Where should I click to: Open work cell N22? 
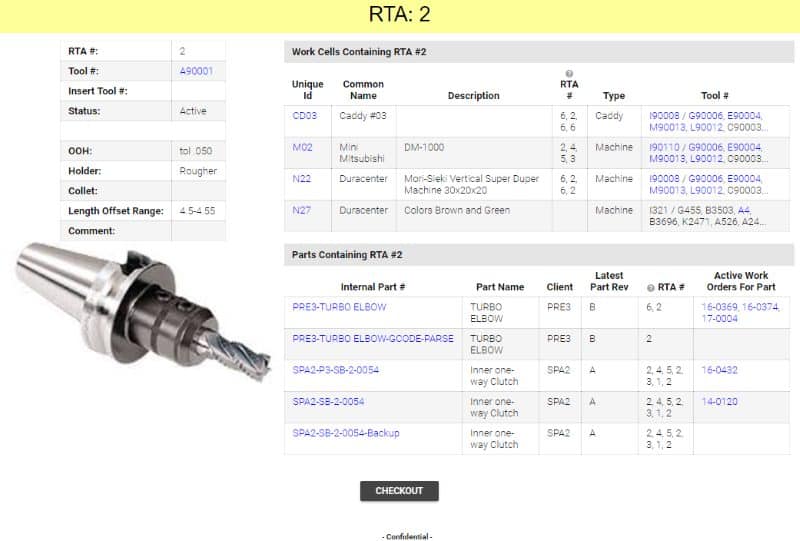302,179
